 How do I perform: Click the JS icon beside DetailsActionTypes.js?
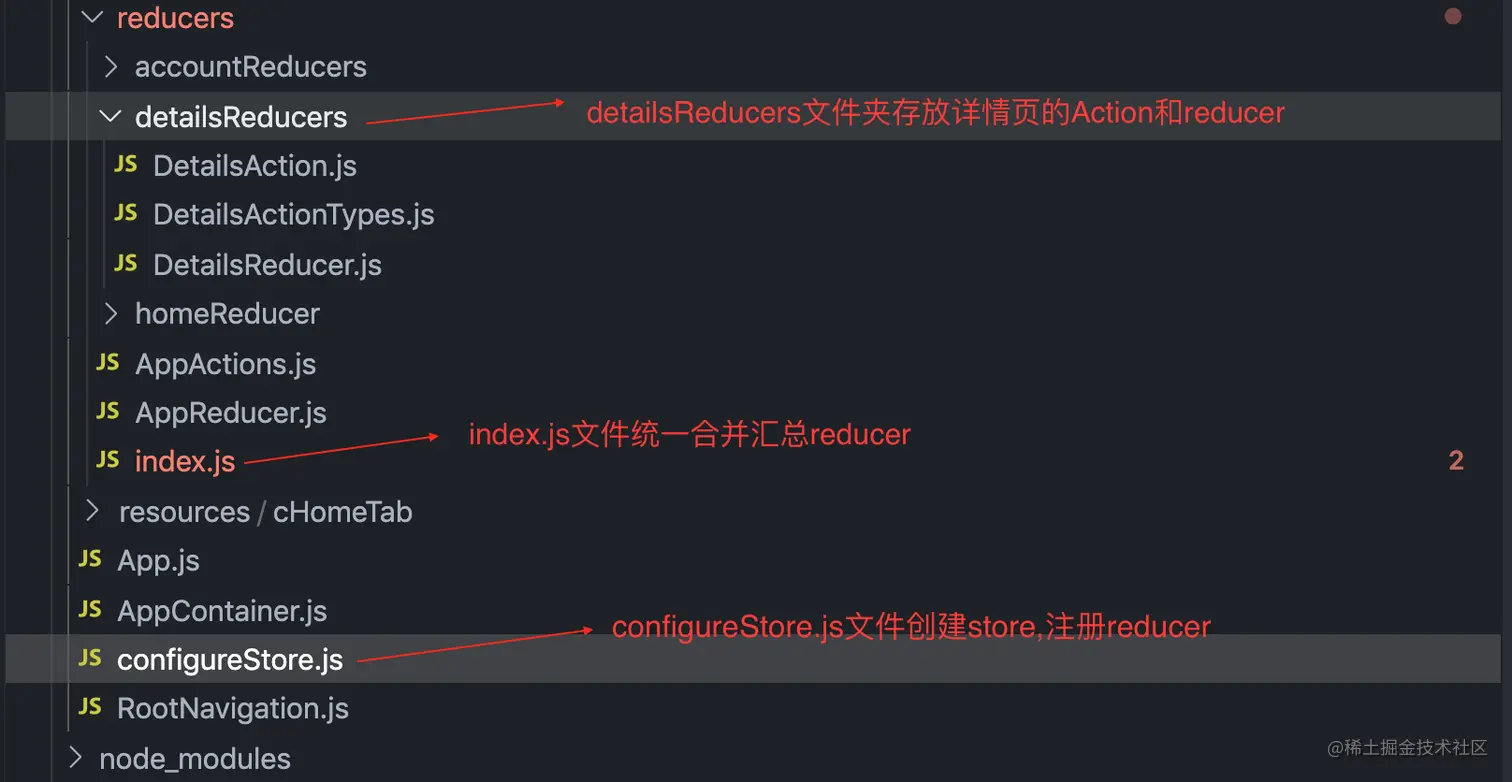(126, 214)
